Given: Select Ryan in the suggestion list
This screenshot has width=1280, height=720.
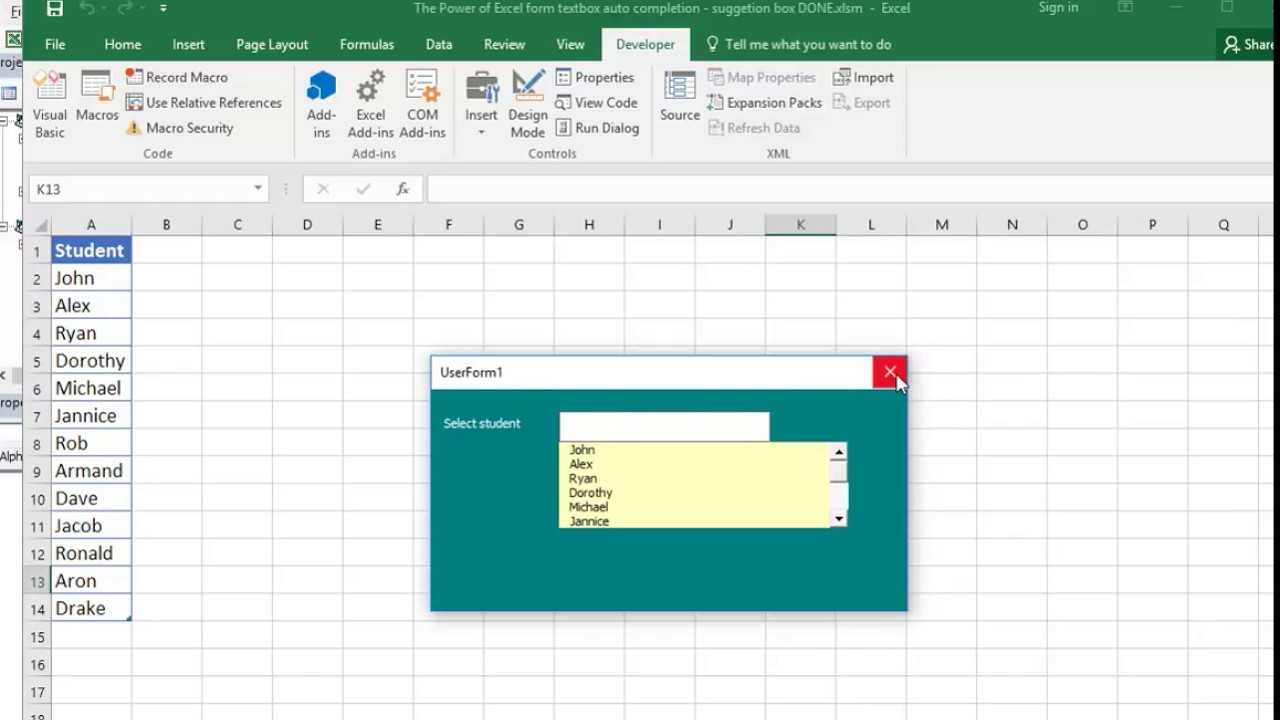Looking at the screenshot, I should point(583,478).
